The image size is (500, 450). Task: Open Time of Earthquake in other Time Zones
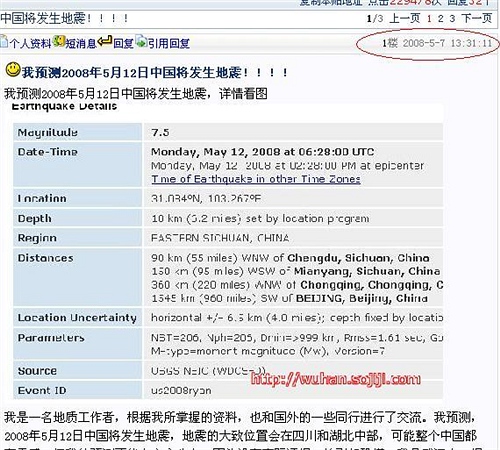pos(256,179)
